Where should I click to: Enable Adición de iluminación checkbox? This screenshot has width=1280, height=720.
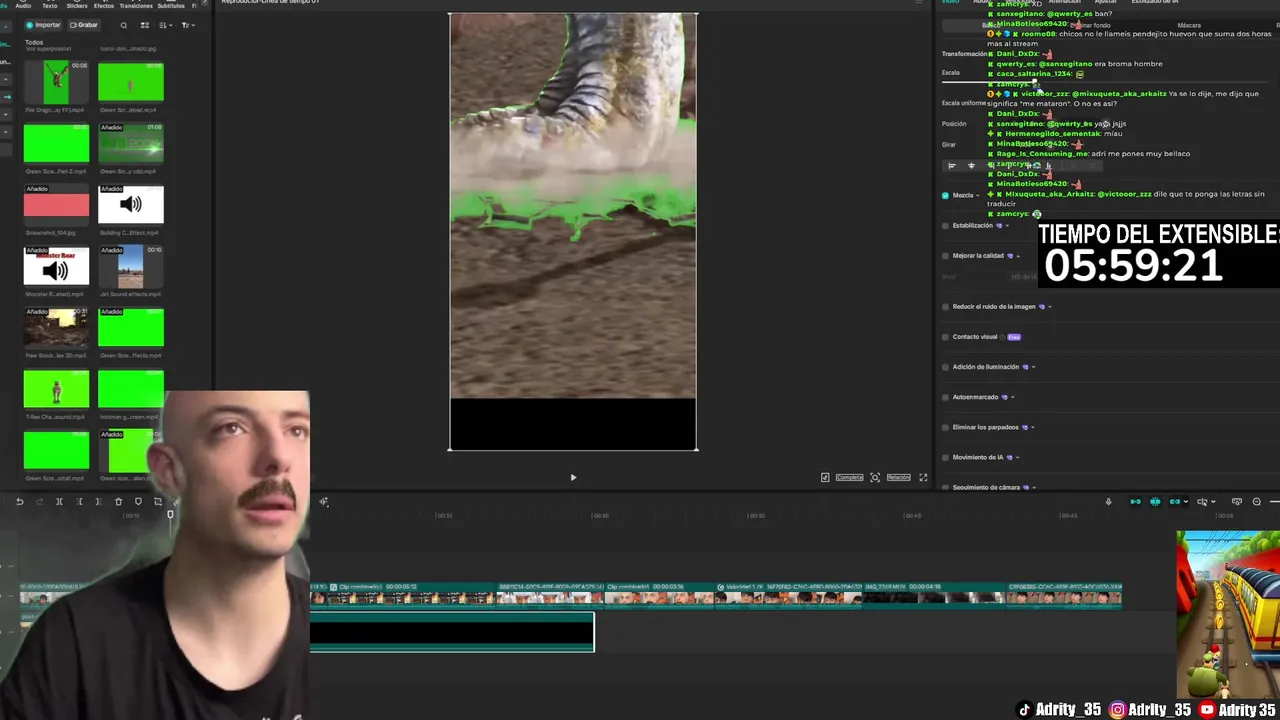tap(945, 367)
